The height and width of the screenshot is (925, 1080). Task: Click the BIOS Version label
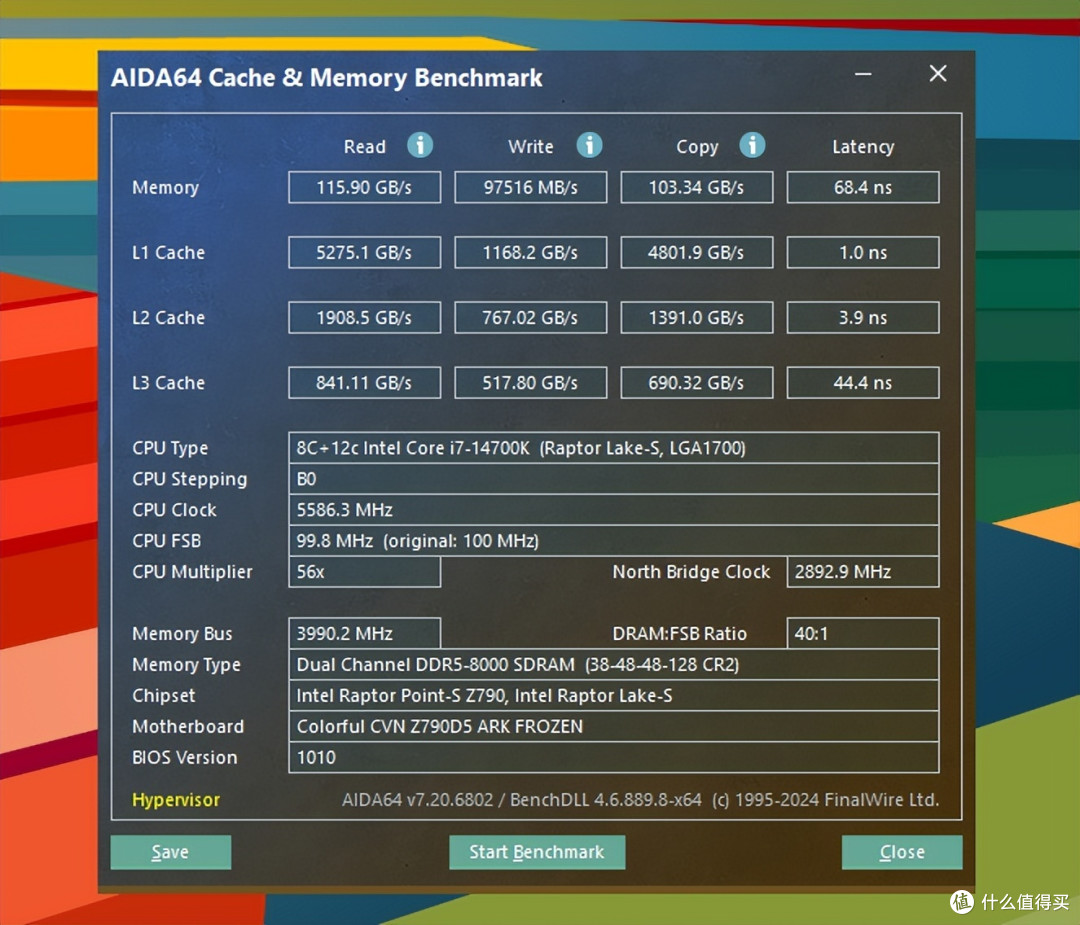pyautogui.click(x=185, y=758)
